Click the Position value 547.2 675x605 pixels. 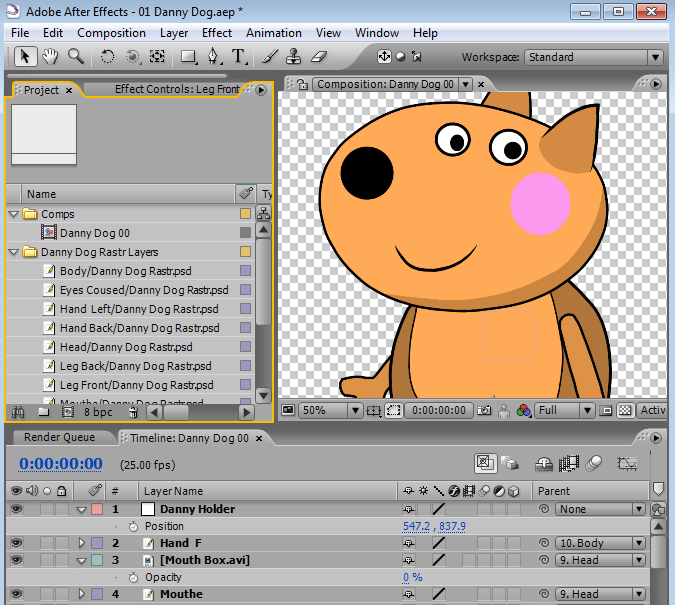tap(416, 526)
